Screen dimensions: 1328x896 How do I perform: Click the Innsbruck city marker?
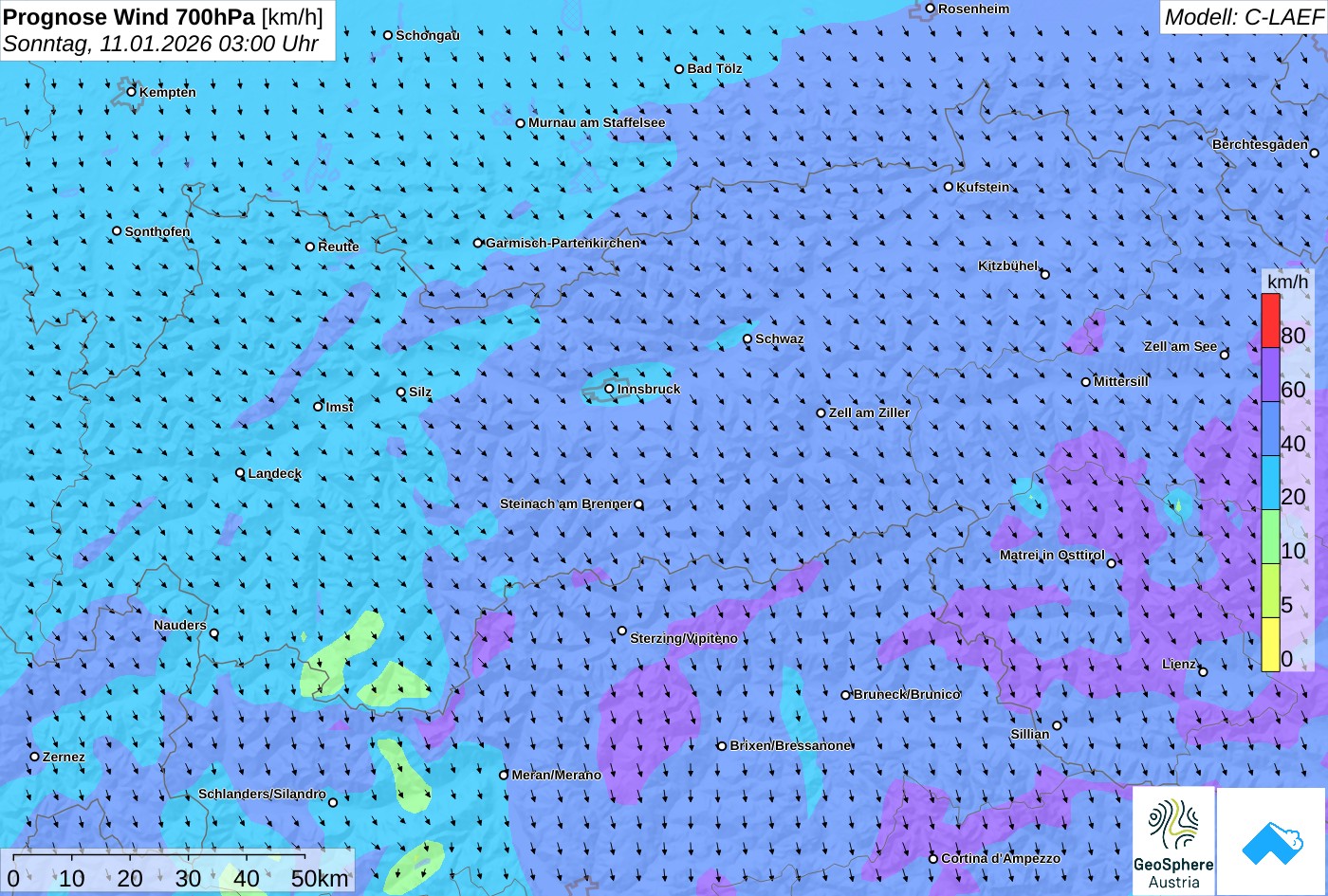tap(609, 389)
